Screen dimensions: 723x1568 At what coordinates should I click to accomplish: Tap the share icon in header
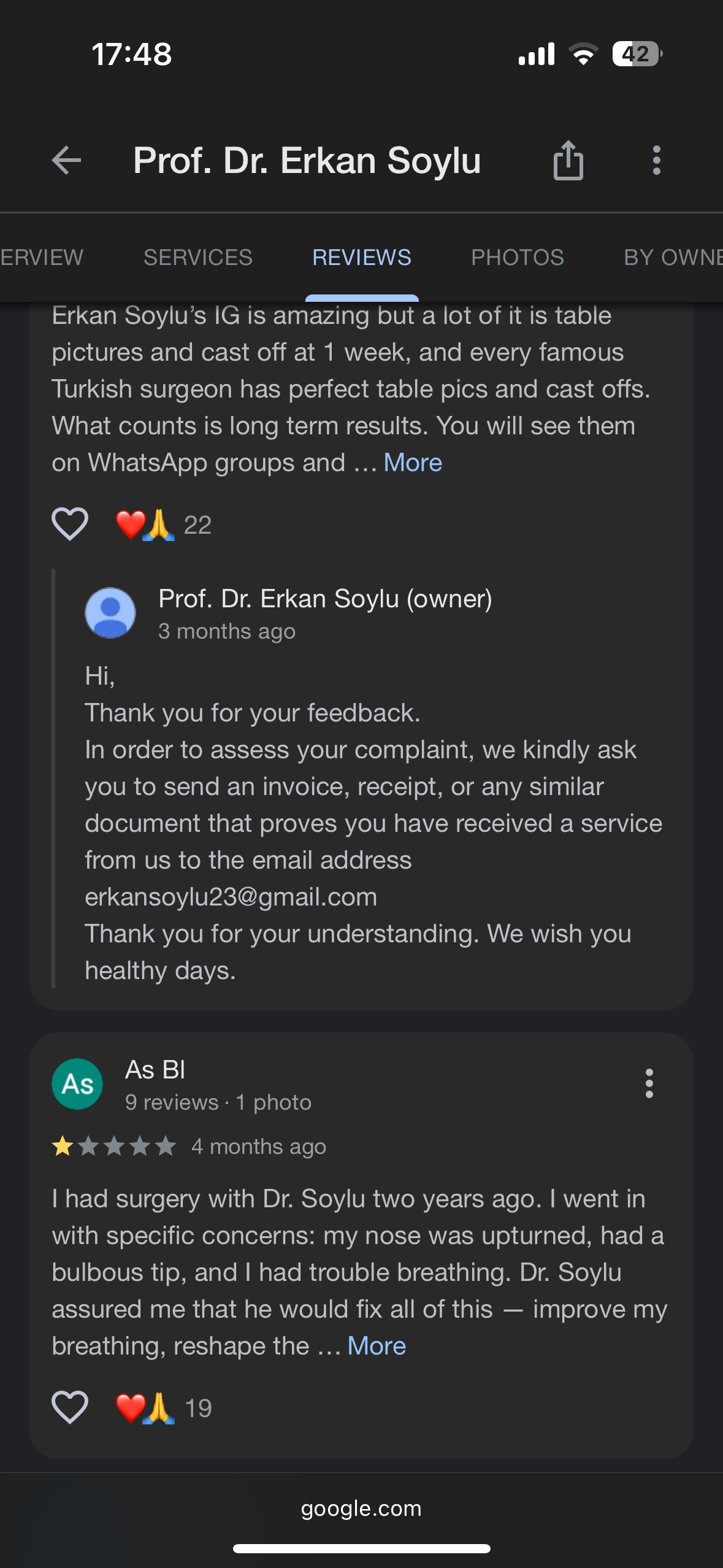[x=568, y=161]
